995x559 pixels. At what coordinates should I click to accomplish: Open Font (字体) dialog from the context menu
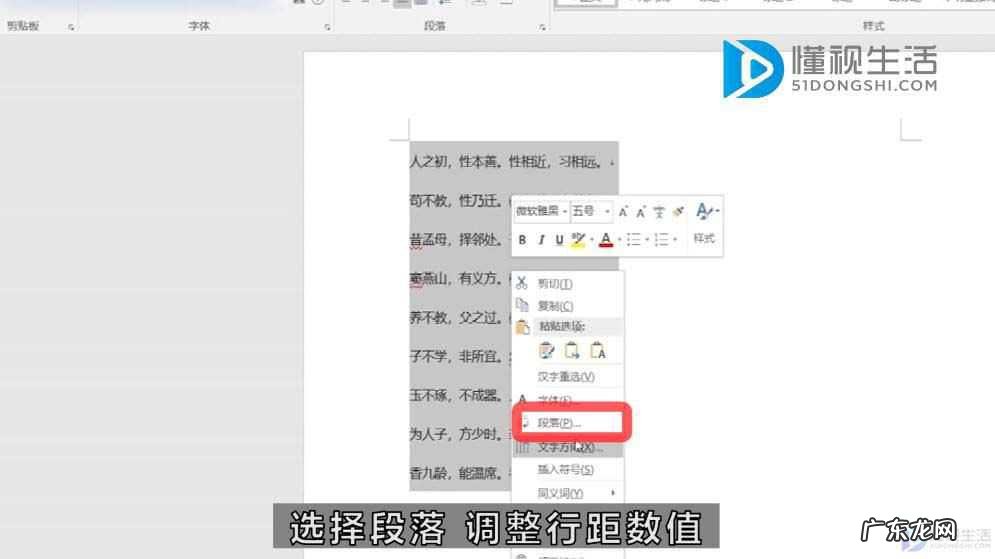point(567,400)
